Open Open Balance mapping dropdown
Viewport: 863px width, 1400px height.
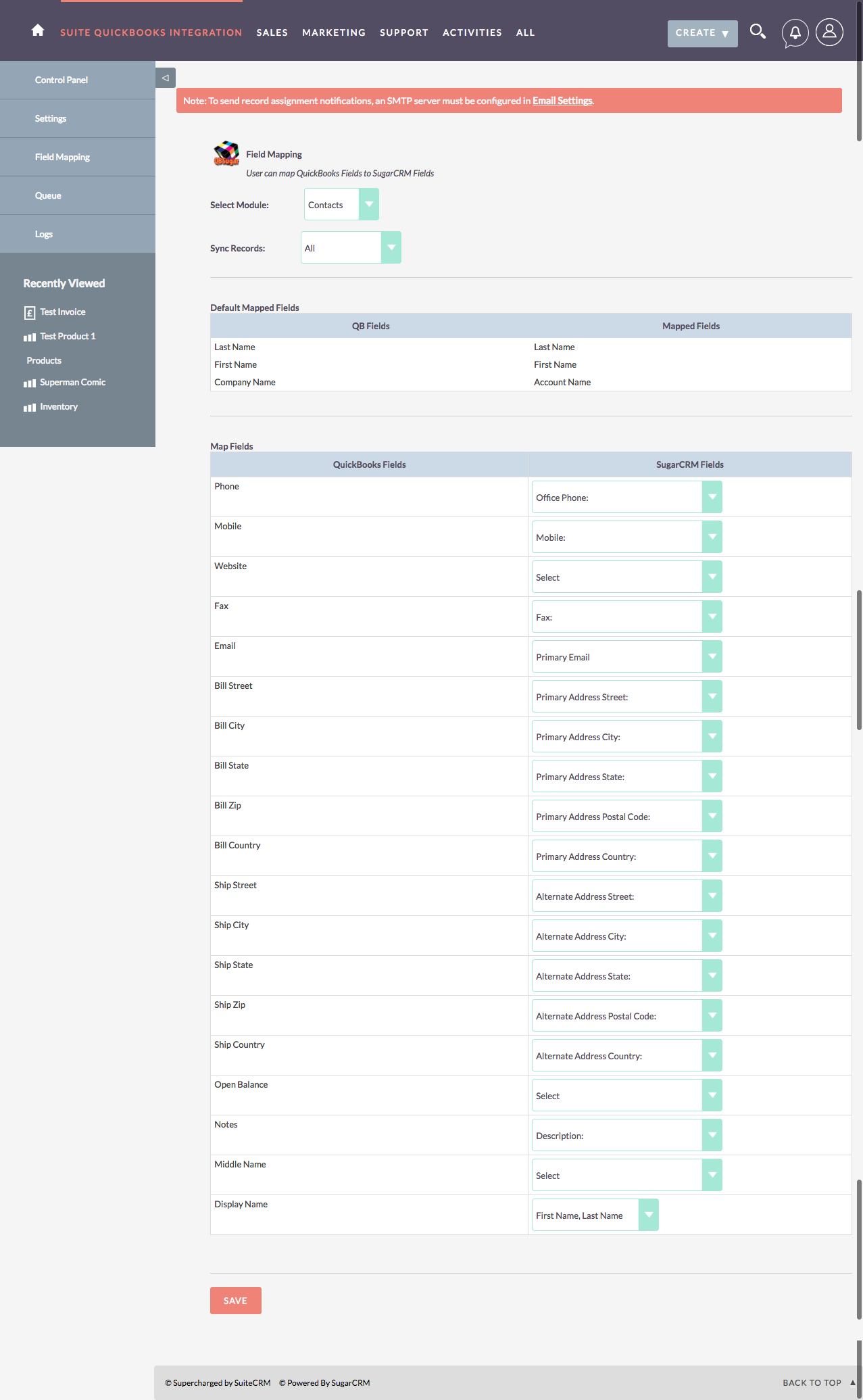coord(626,1095)
